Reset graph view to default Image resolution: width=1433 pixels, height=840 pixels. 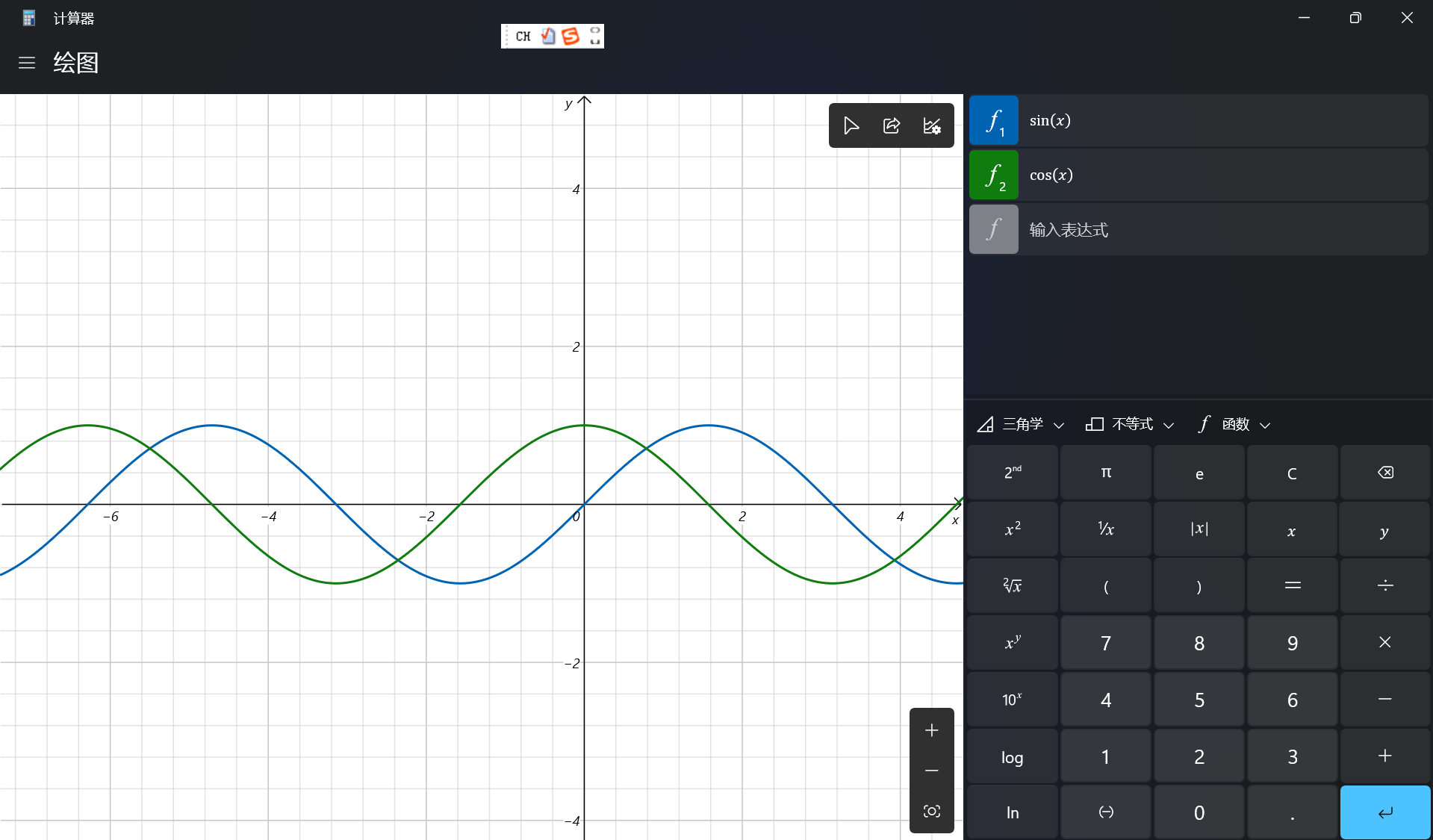click(x=931, y=811)
